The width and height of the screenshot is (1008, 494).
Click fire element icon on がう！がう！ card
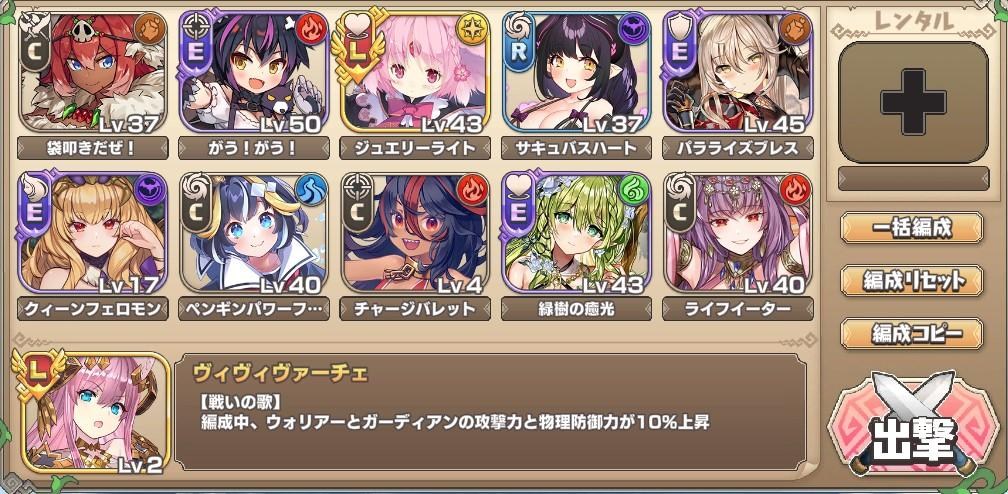[x=310, y=29]
